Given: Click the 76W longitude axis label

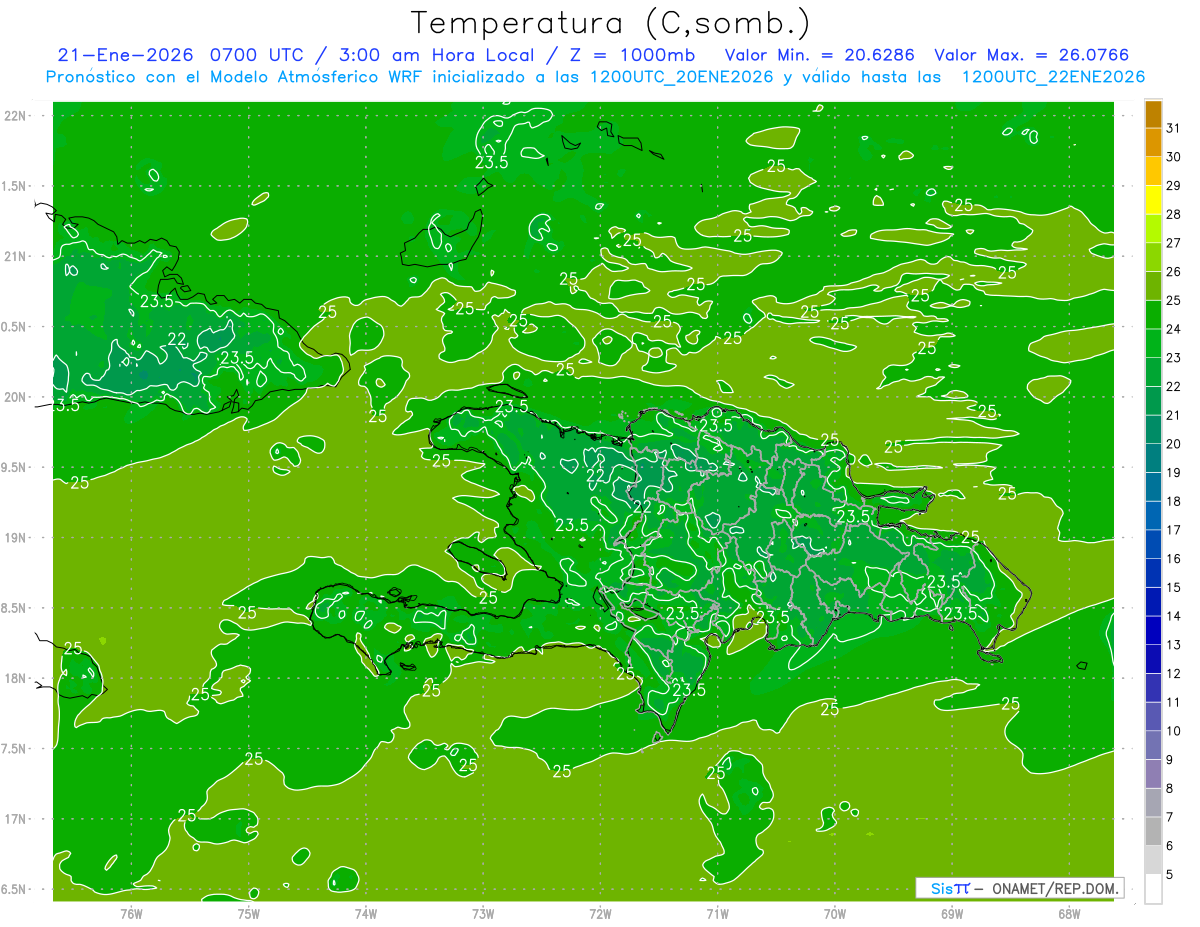Looking at the screenshot, I should [131, 914].
